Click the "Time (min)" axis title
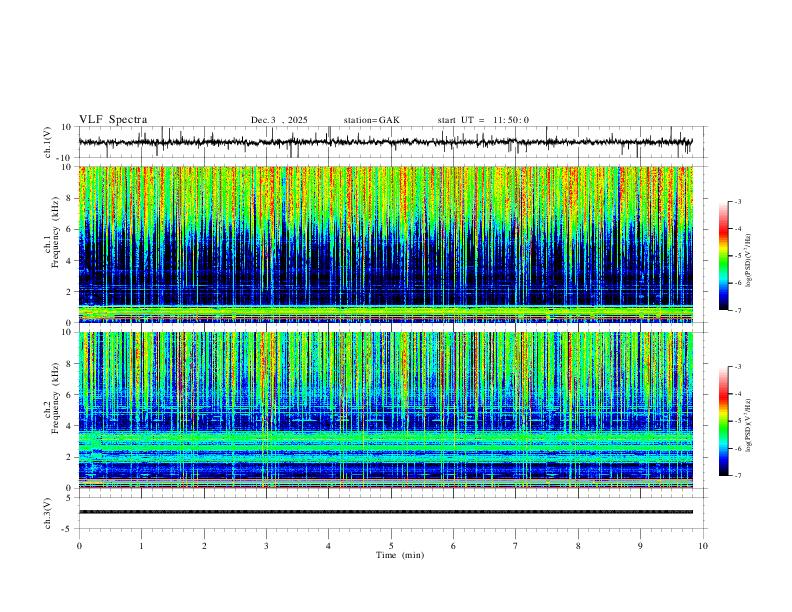792x612 pixels. [400, 555]
